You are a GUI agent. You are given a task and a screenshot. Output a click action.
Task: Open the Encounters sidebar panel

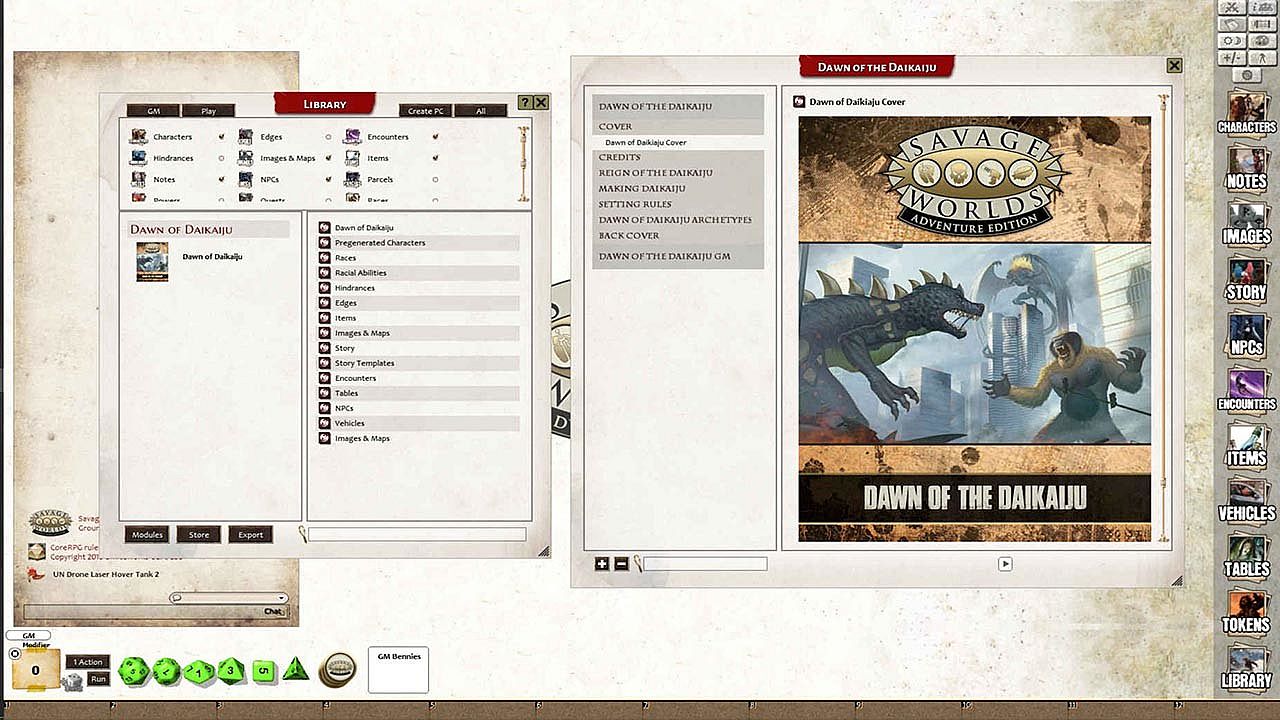point(1246,391)
